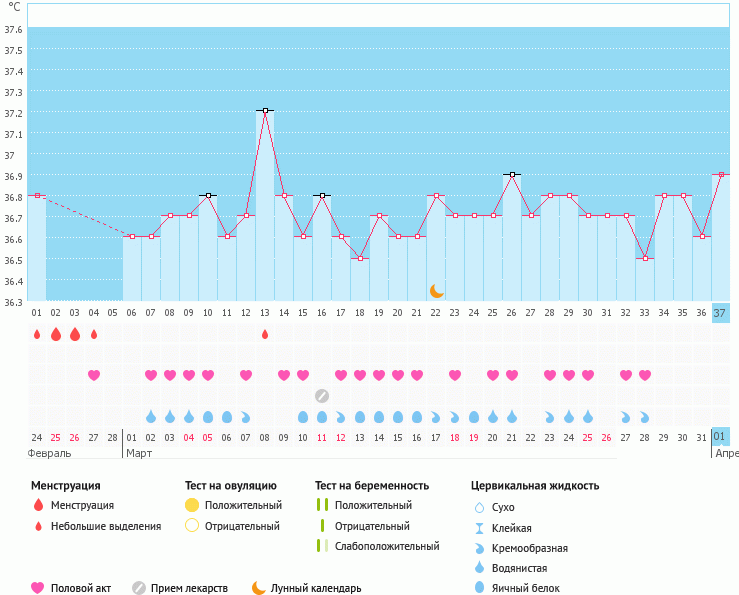This screenshot has width=739, height=595.
Task: Click the 'Прием лекарств' legend icon
Action: click(x=139, y=588)
